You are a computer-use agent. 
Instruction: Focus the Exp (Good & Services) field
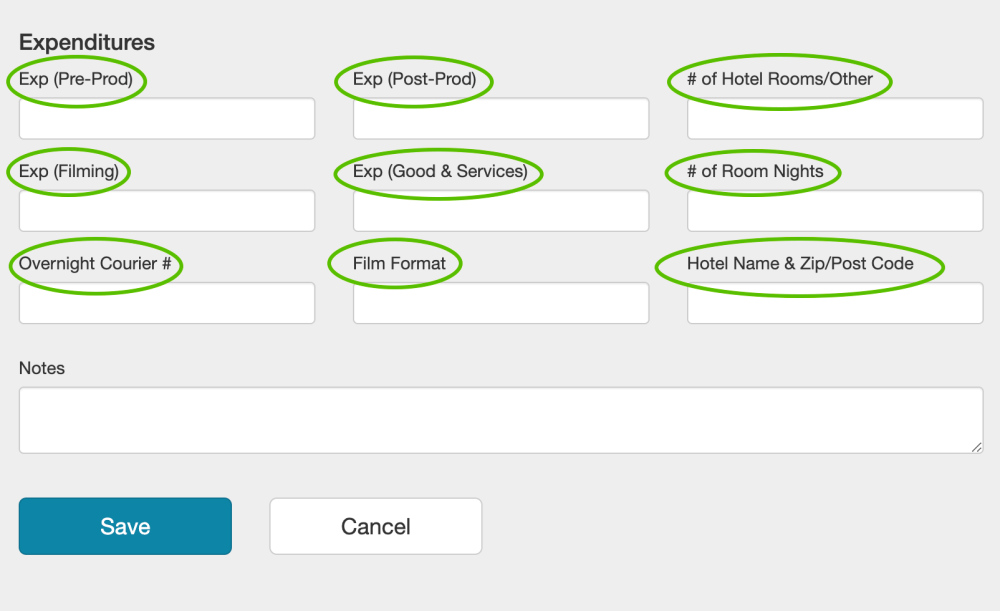click(501, 211)
